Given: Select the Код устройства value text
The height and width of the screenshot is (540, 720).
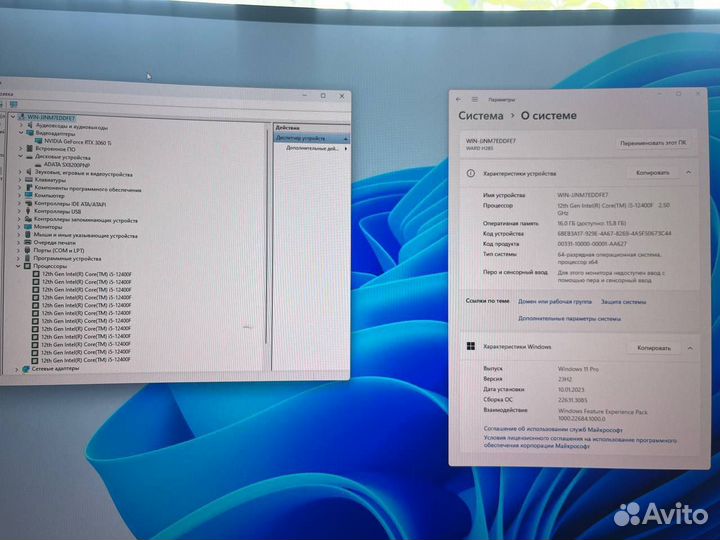Looking at the screenshot, I should [614, 234].
